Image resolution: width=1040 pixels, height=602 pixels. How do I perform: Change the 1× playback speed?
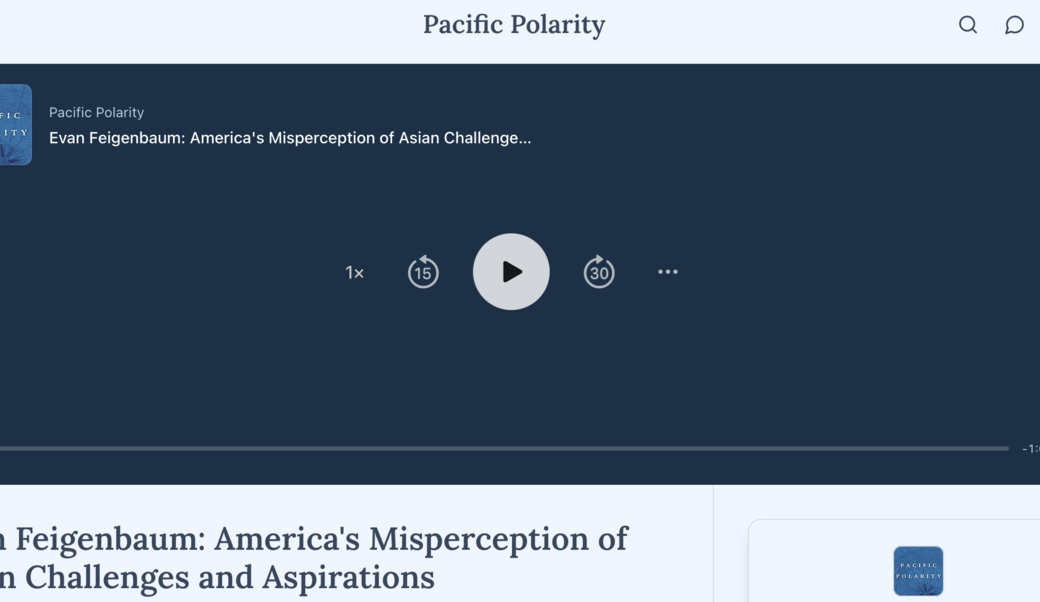pyautogui.click(x=355, y=273)
